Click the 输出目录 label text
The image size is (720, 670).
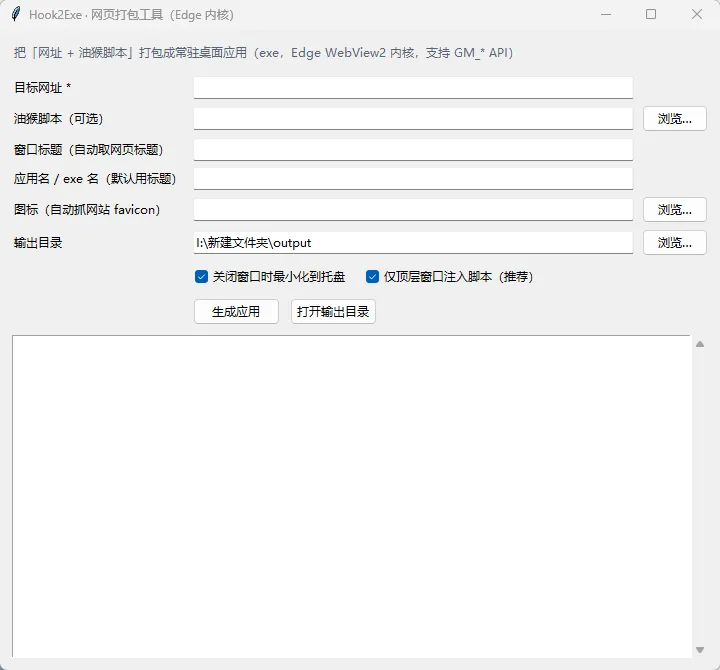pos(38,242)
